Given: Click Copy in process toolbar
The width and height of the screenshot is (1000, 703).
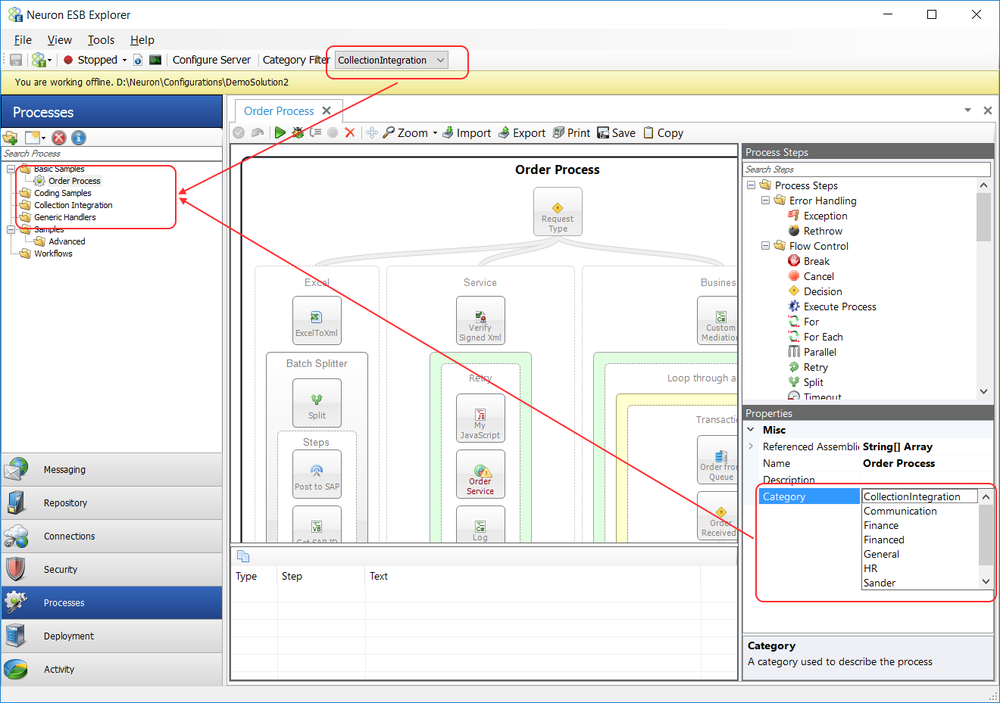Looking at the screenshot, I should (663, 133).
